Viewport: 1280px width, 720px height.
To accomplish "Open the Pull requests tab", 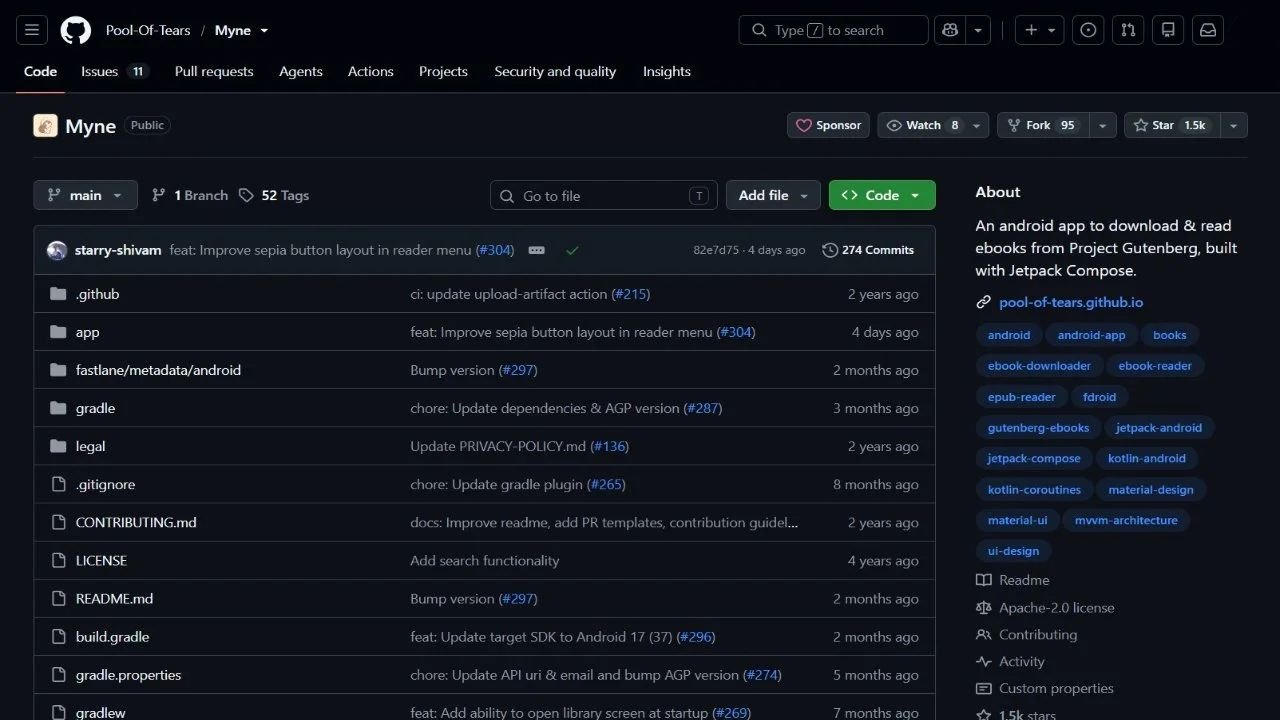I will (214, 71).
